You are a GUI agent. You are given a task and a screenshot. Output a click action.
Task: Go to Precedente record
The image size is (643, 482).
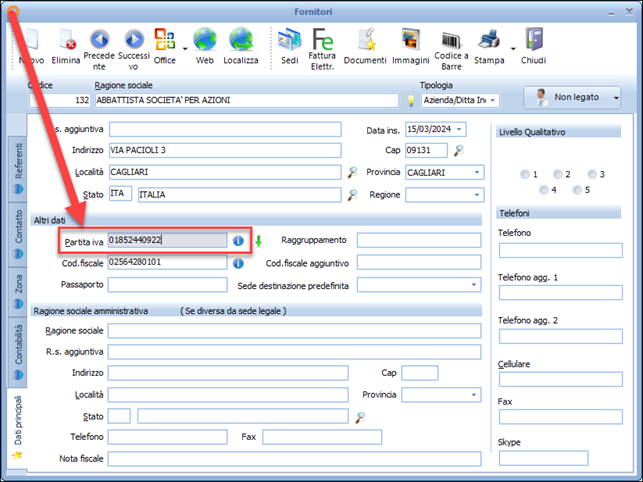(x=99, y=49)
